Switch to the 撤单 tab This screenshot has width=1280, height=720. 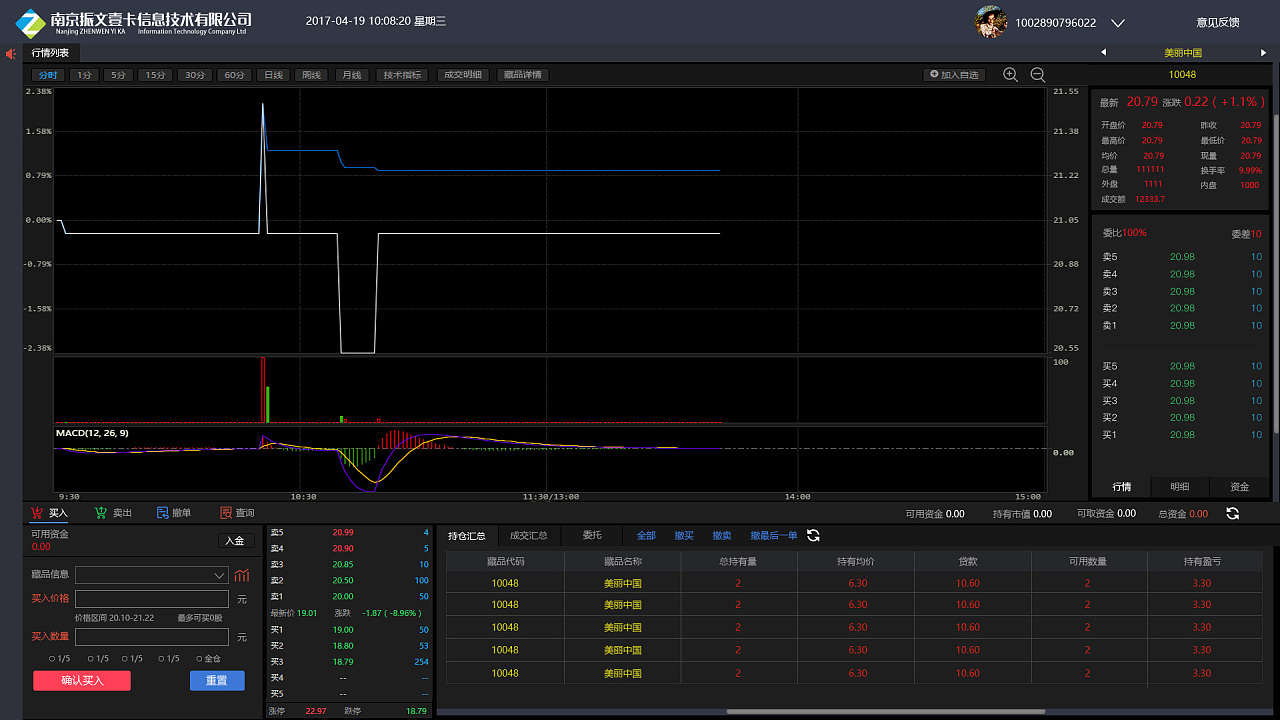(x=174, y=513)
